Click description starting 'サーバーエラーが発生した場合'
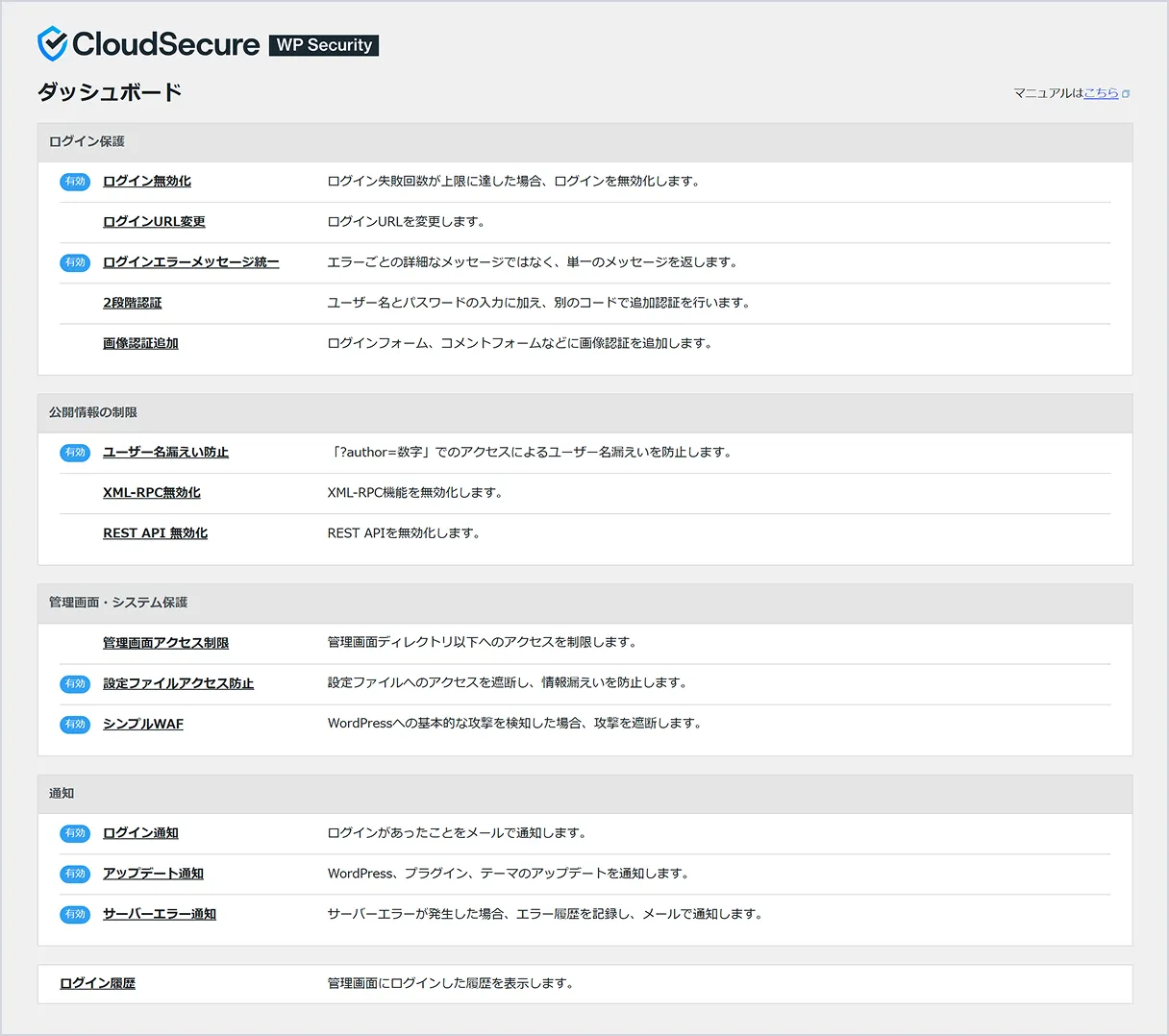1169x1036 pixels. click(548, 913)
